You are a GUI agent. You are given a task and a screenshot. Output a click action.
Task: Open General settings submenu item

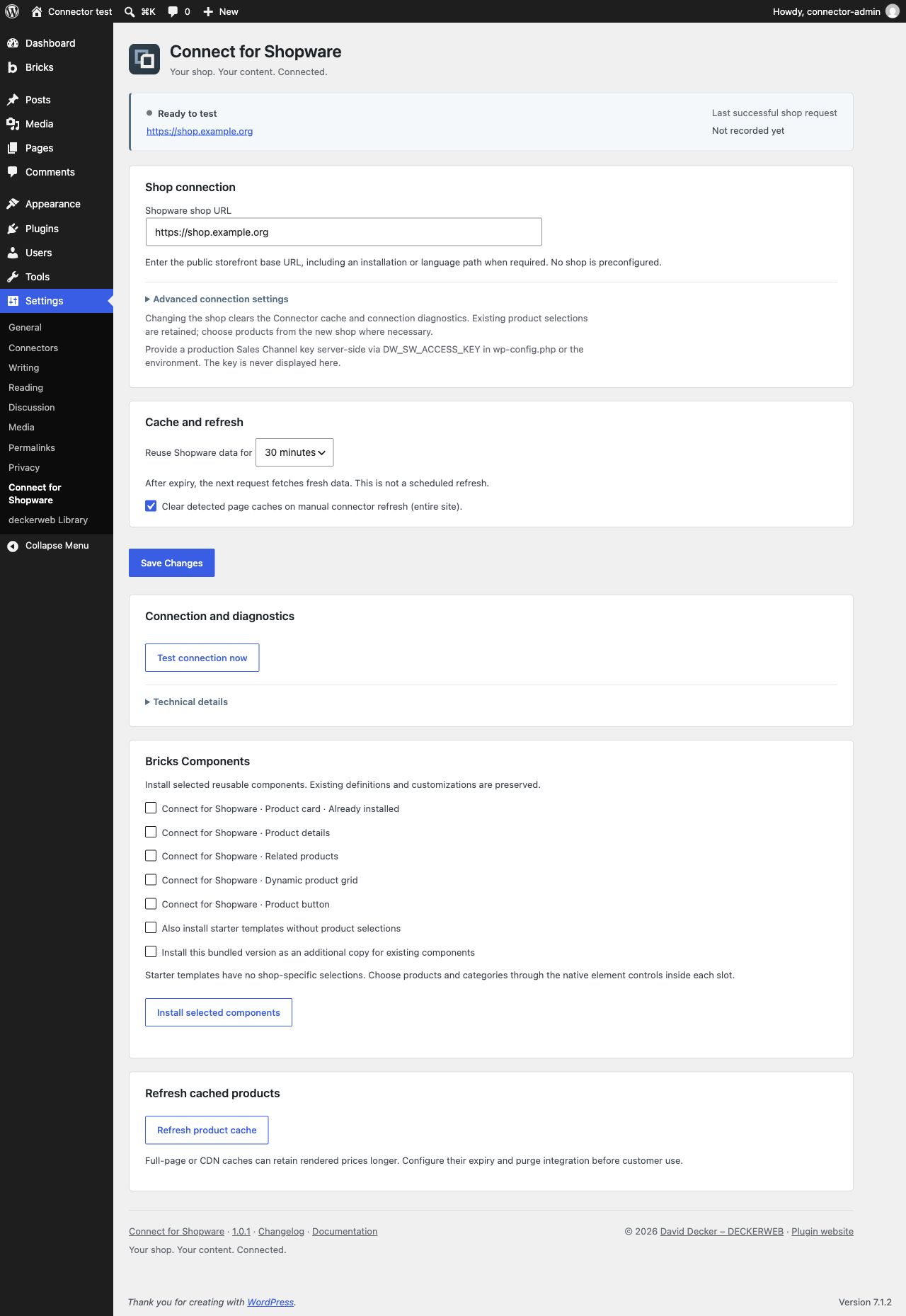click(x=25, y=327)
